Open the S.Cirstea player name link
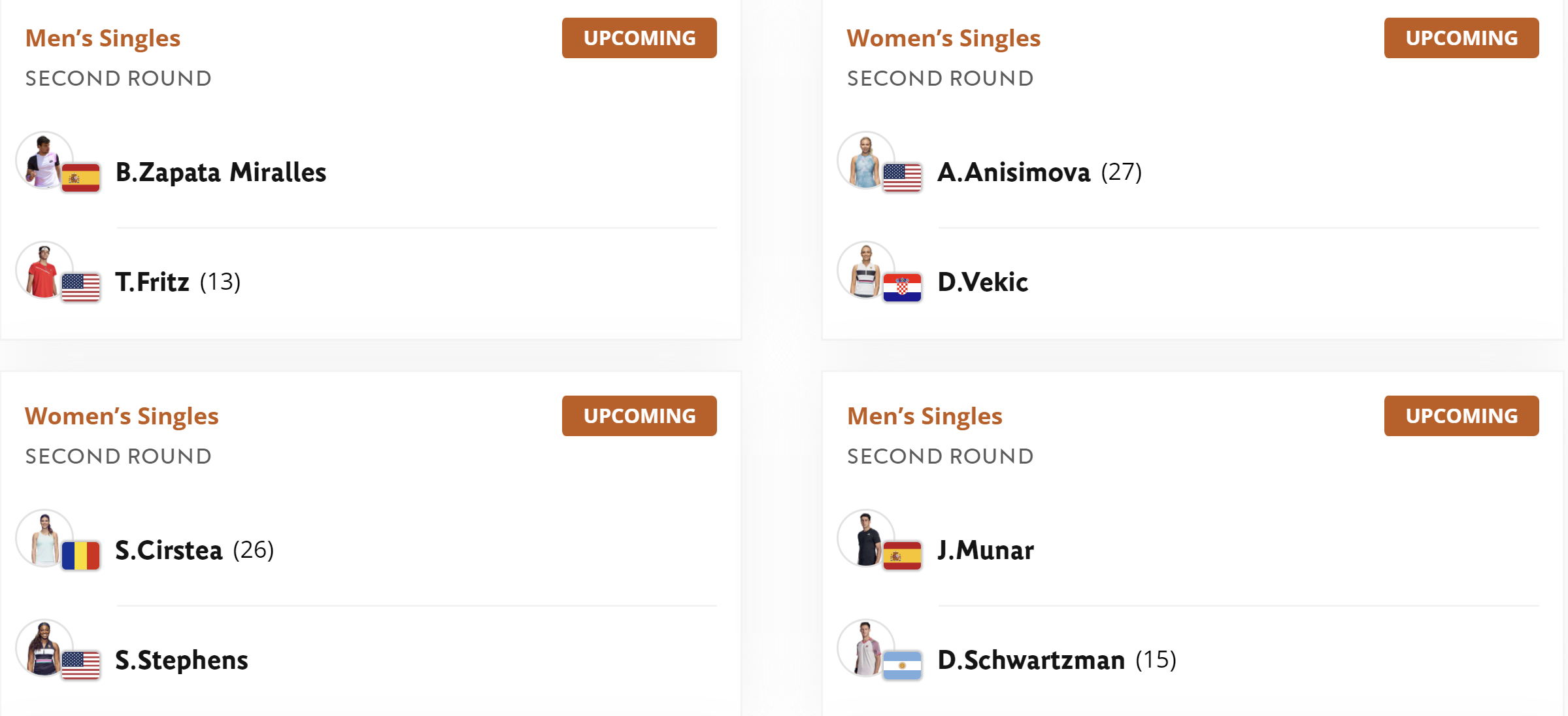 [x=169, y=551]
